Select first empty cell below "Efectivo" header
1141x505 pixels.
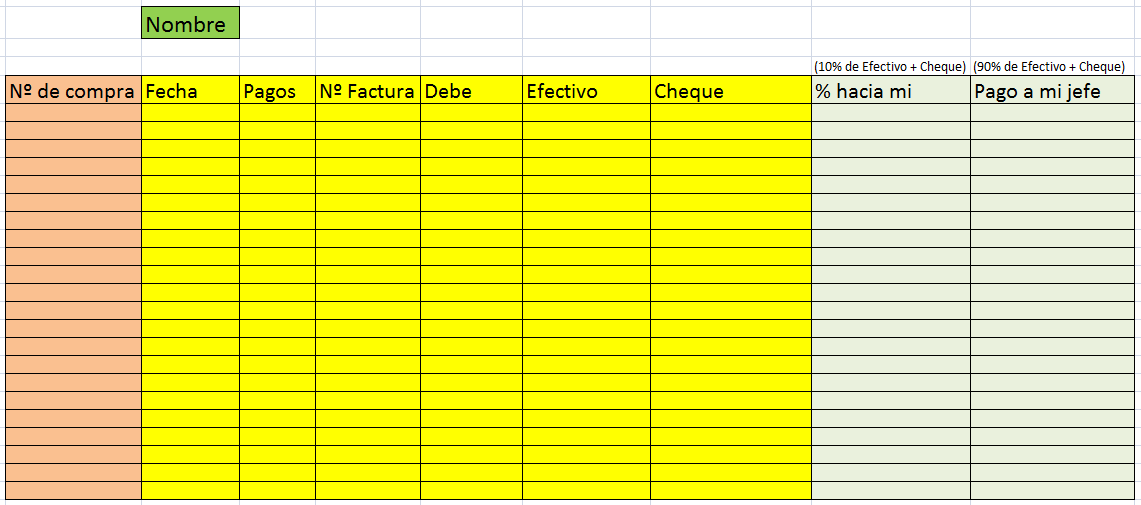click(x=586, y=113)
